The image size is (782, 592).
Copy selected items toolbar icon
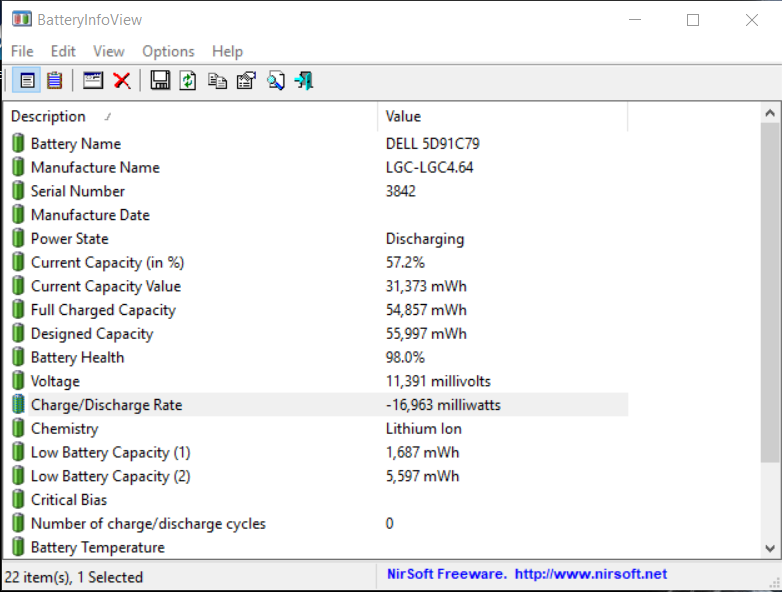tap(217, 81)
